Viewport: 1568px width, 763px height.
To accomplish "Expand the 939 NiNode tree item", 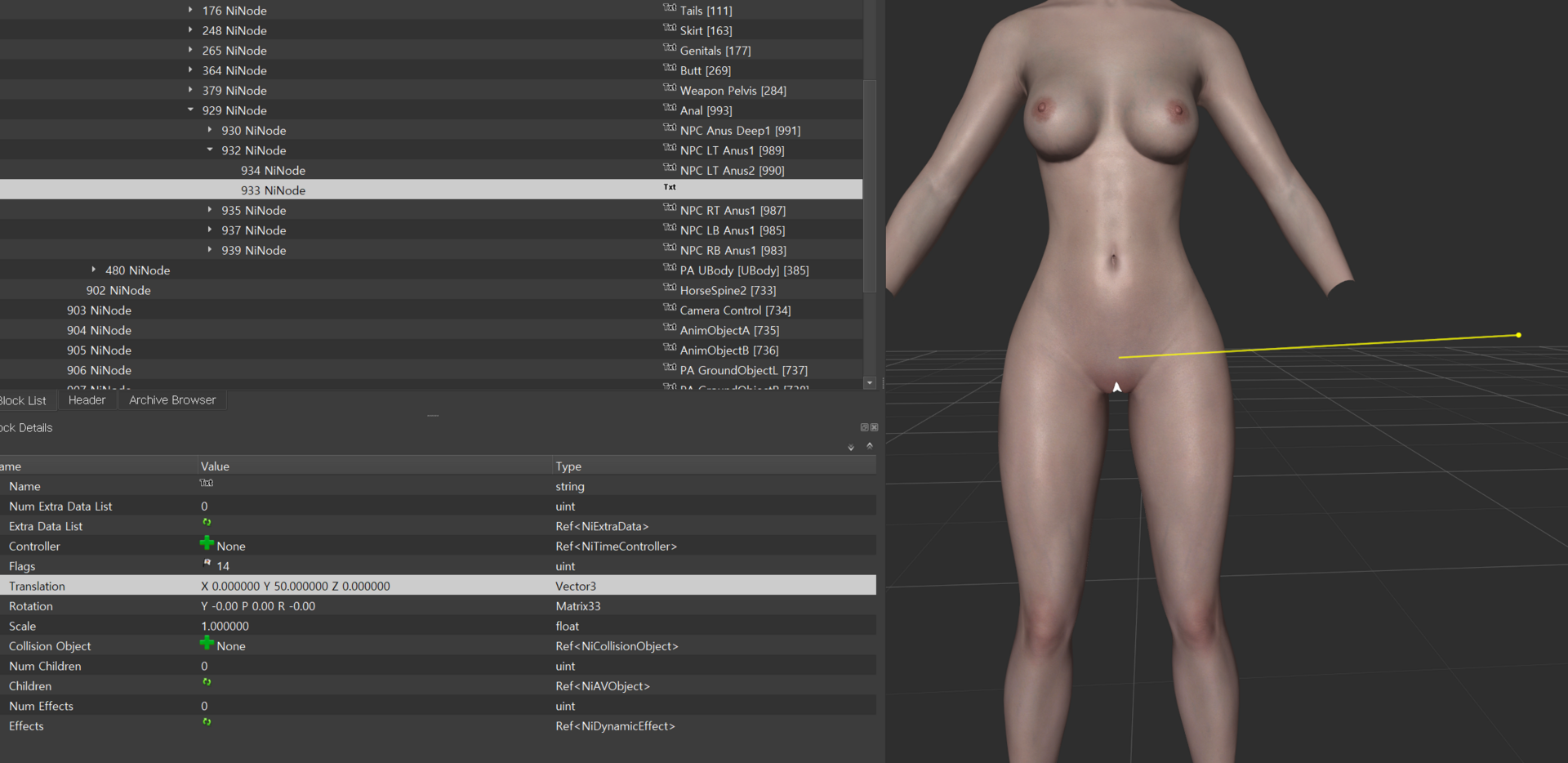I will (x=210, y=250).
